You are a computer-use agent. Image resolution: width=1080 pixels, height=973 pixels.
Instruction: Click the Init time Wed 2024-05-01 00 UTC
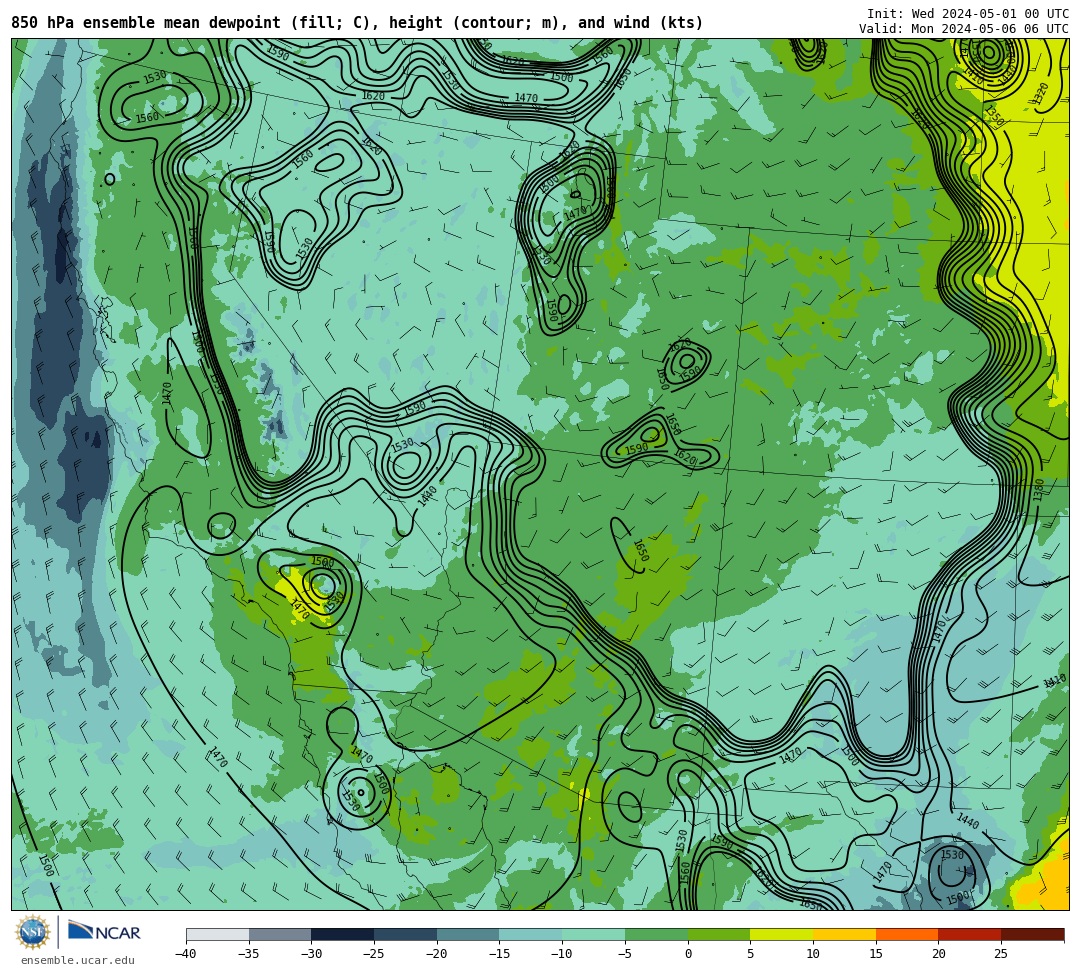point(967,14)
